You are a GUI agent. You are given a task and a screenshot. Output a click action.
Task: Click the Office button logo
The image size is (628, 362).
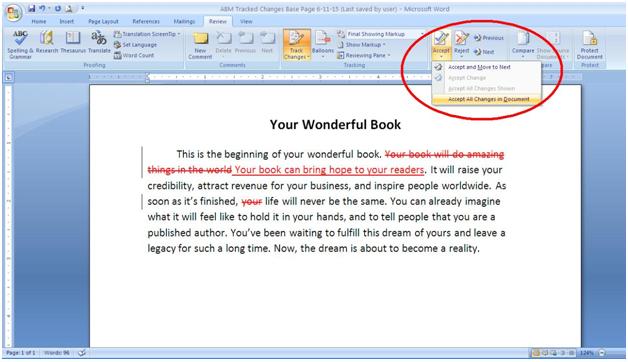[x=14, y=13]
